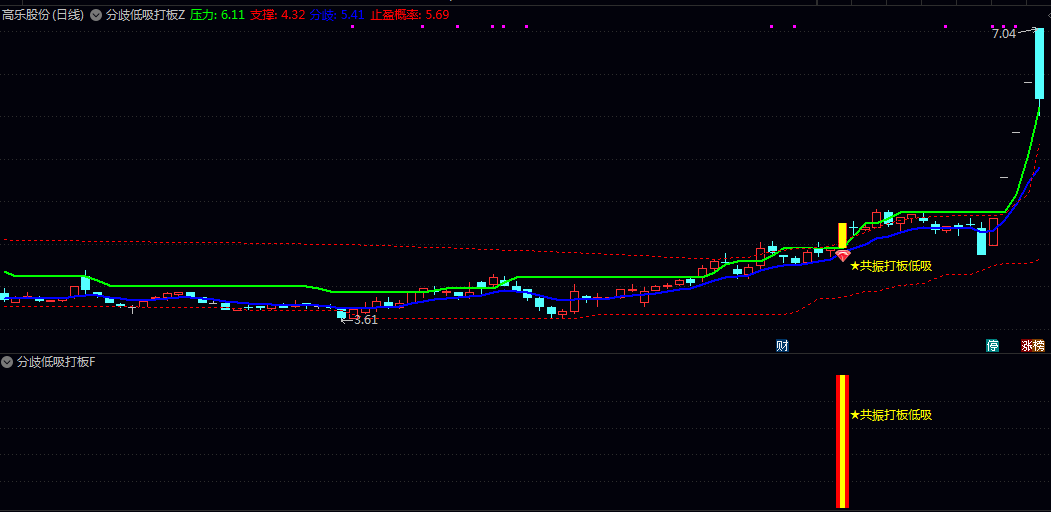
Task: Click the 止盈概率 5.69 value label
Action: click(x=410, y=15)
